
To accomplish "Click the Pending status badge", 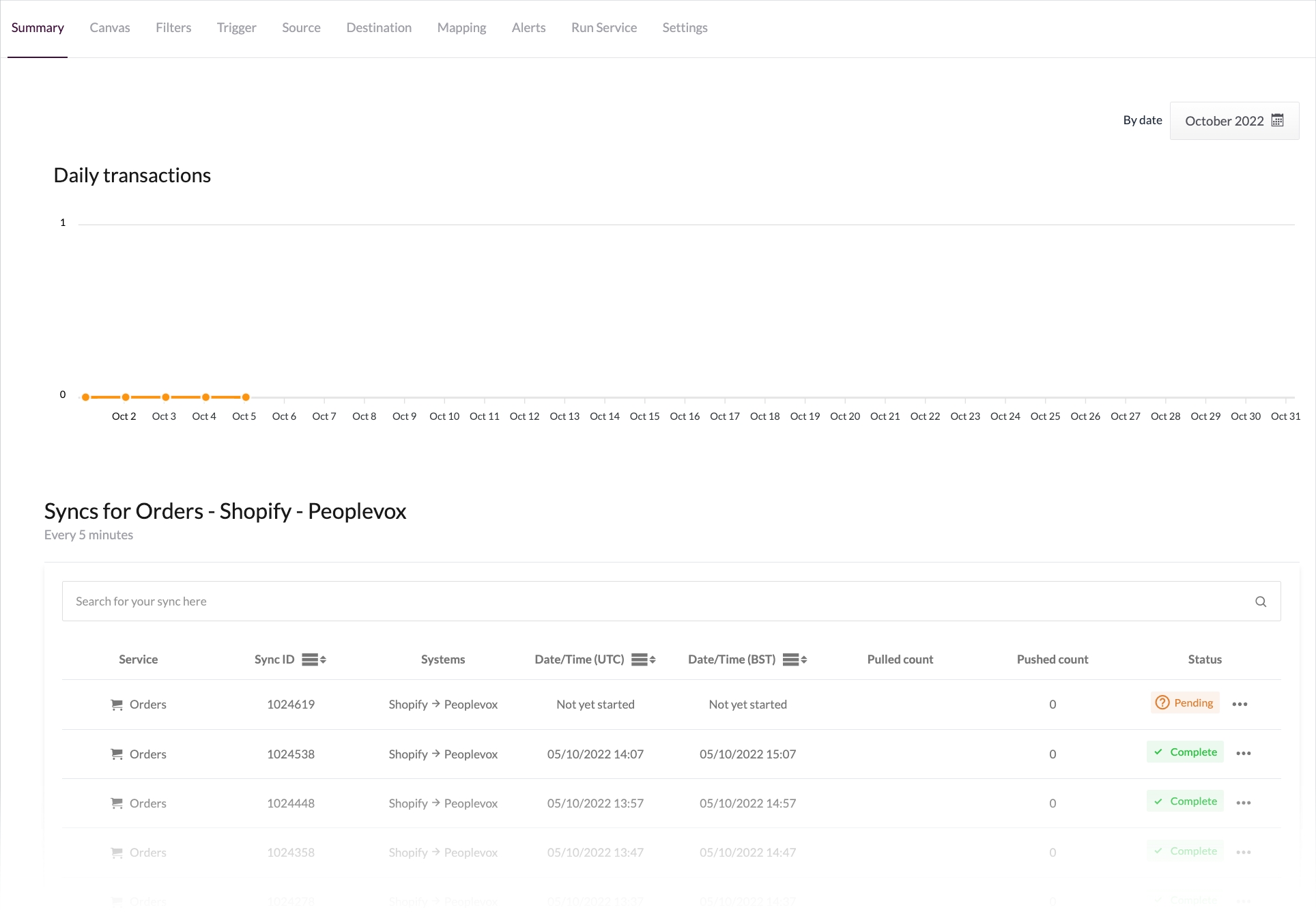I will coord(1185,703).
